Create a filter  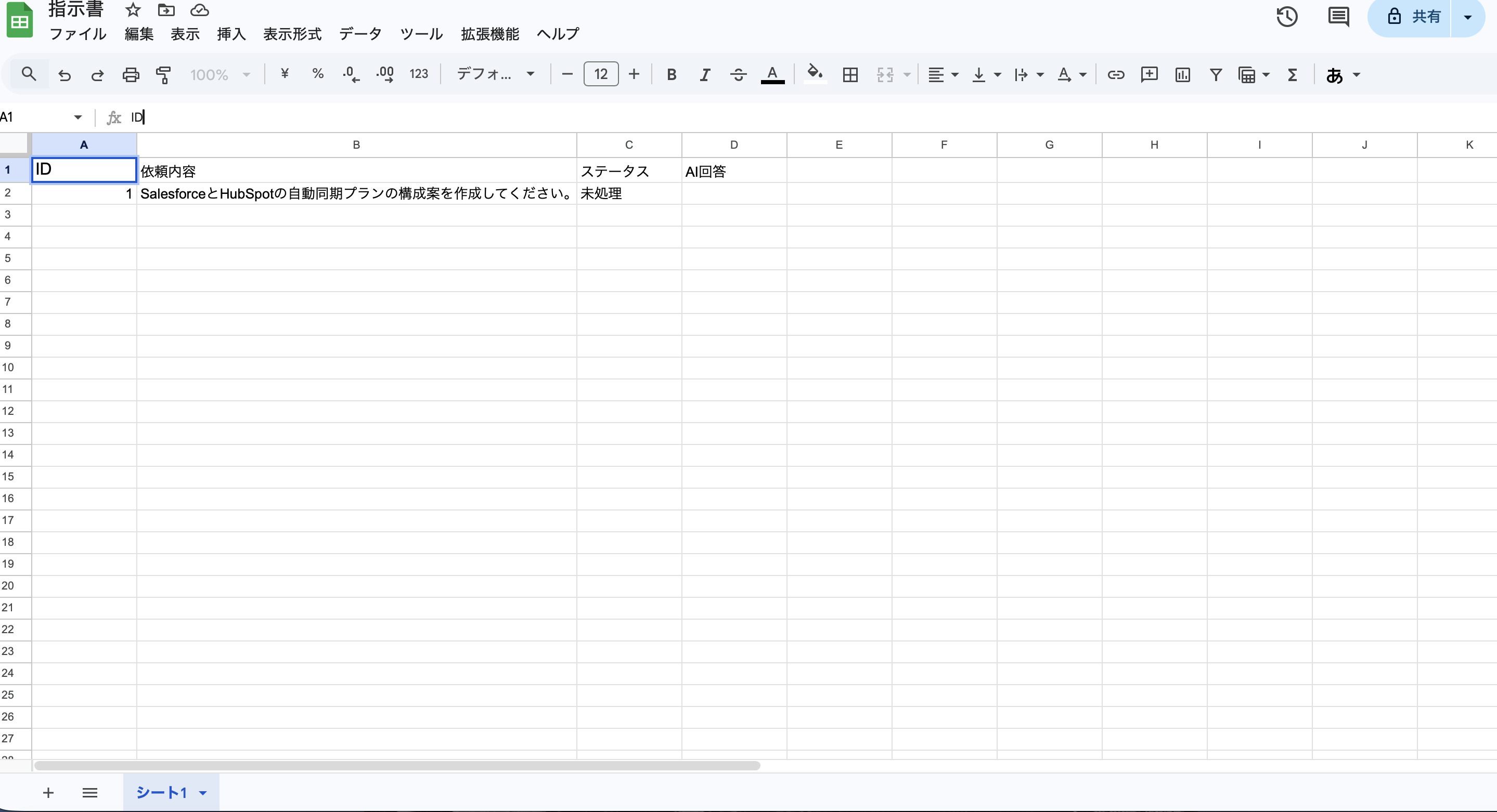click(x=1215, y=74)
